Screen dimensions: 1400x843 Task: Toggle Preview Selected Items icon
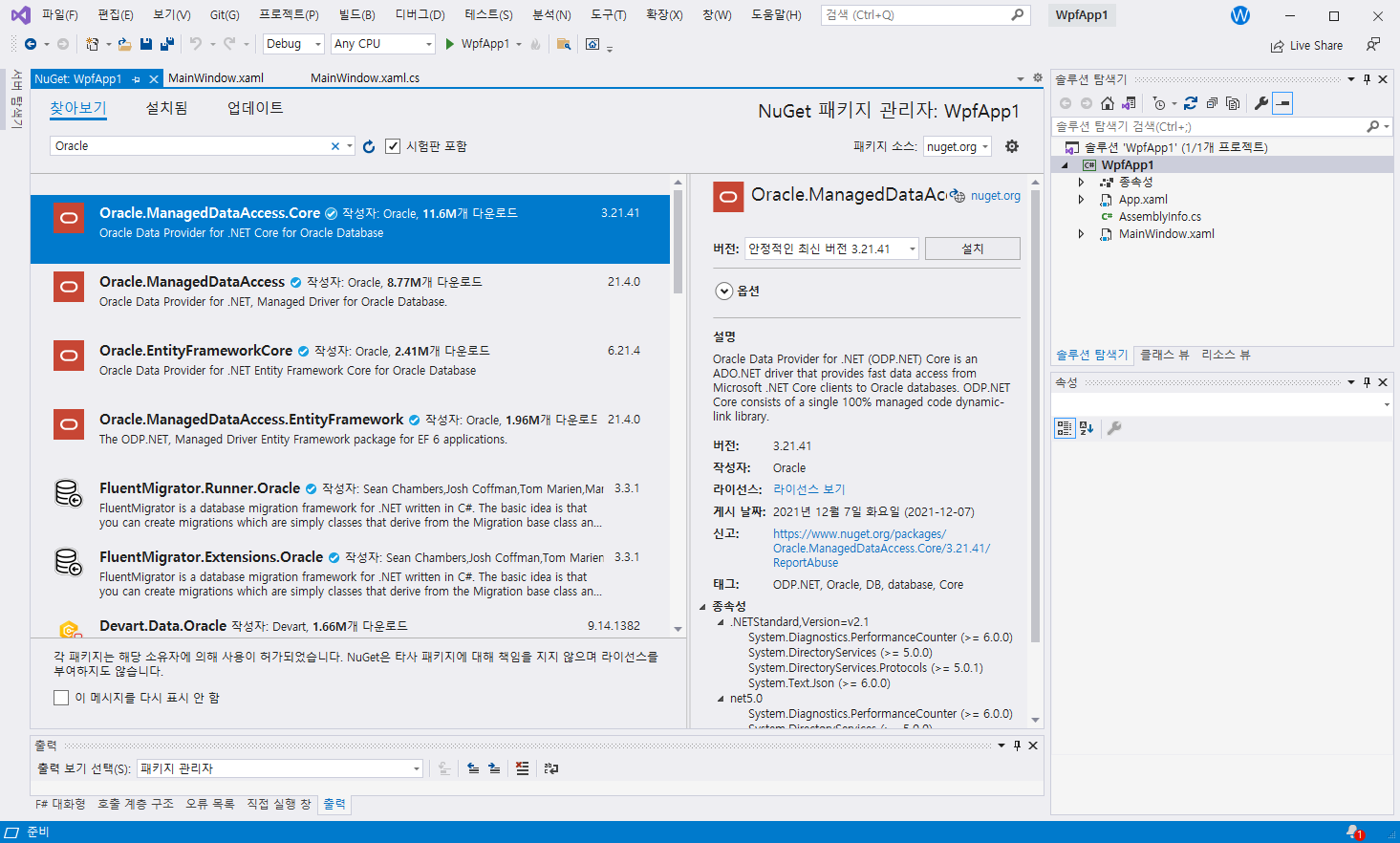click(x=1283, y=103)
